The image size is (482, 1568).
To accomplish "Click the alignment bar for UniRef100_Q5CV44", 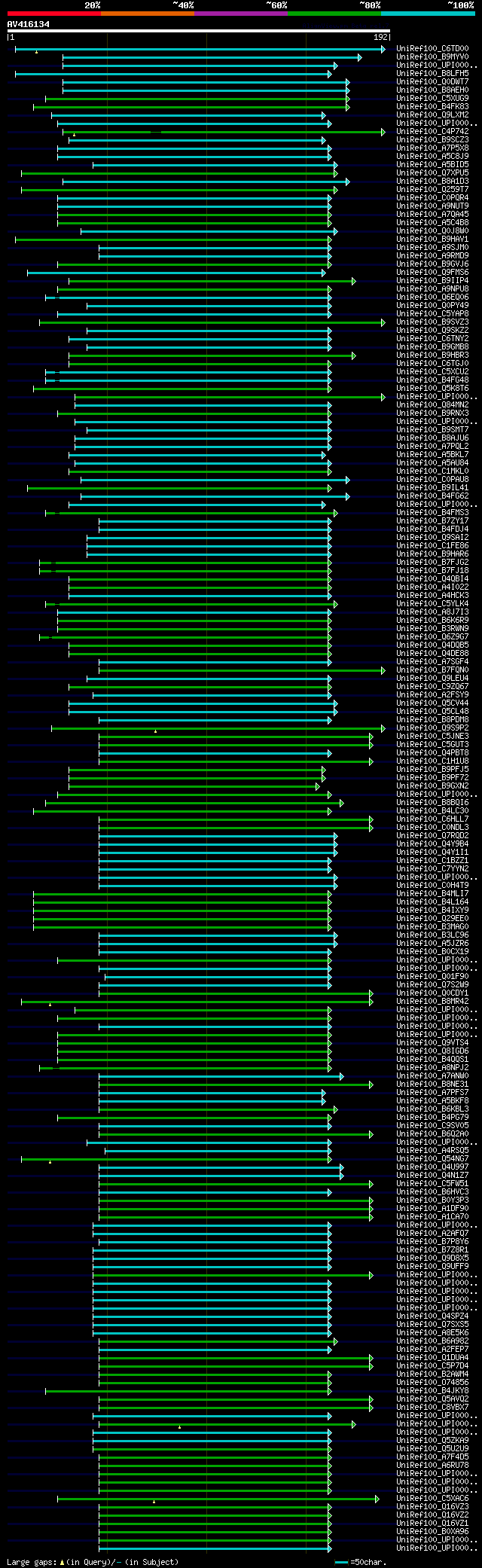I will pos(203,703).
